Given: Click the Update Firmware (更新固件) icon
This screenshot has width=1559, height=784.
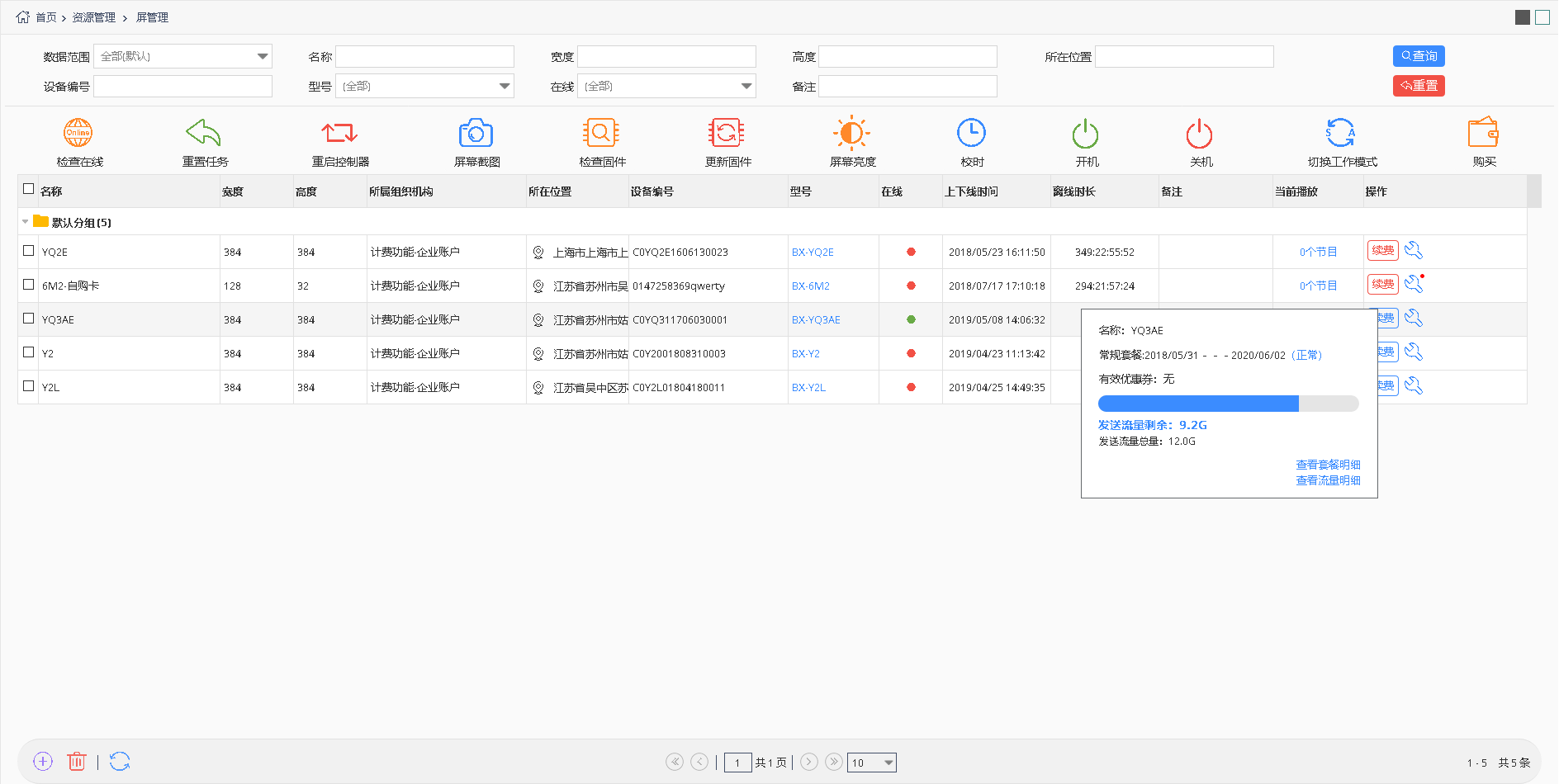Looking at the screenshot, I should tap(727, 132).
